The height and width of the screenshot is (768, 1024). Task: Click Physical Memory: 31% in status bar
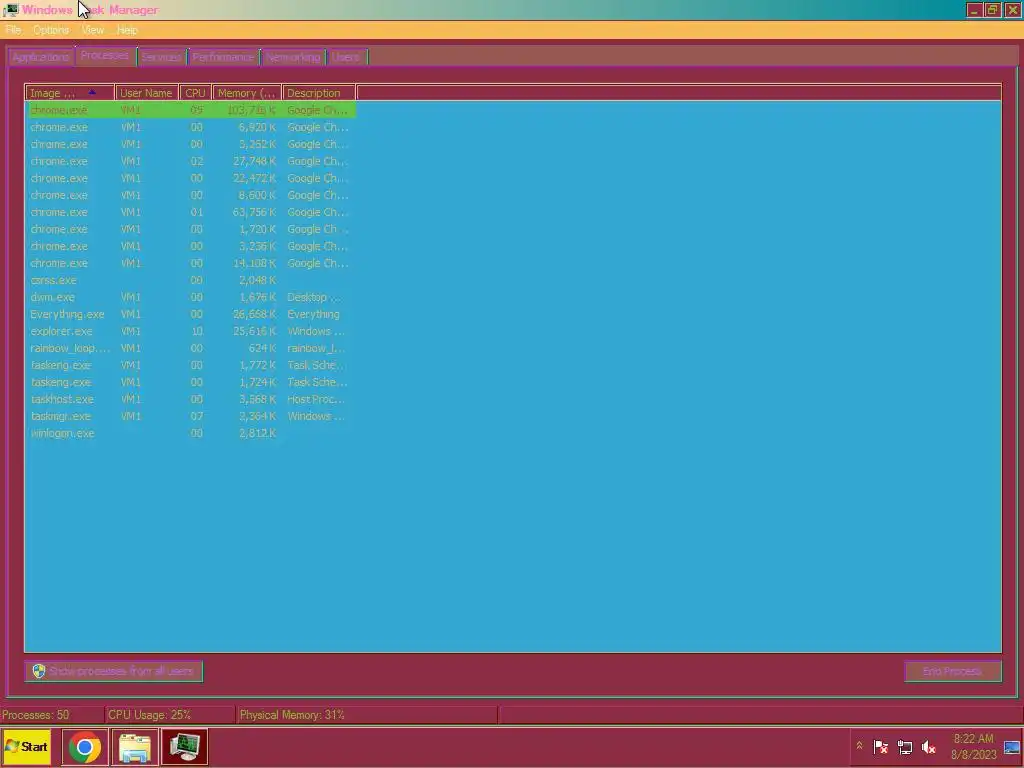point(292,715)
